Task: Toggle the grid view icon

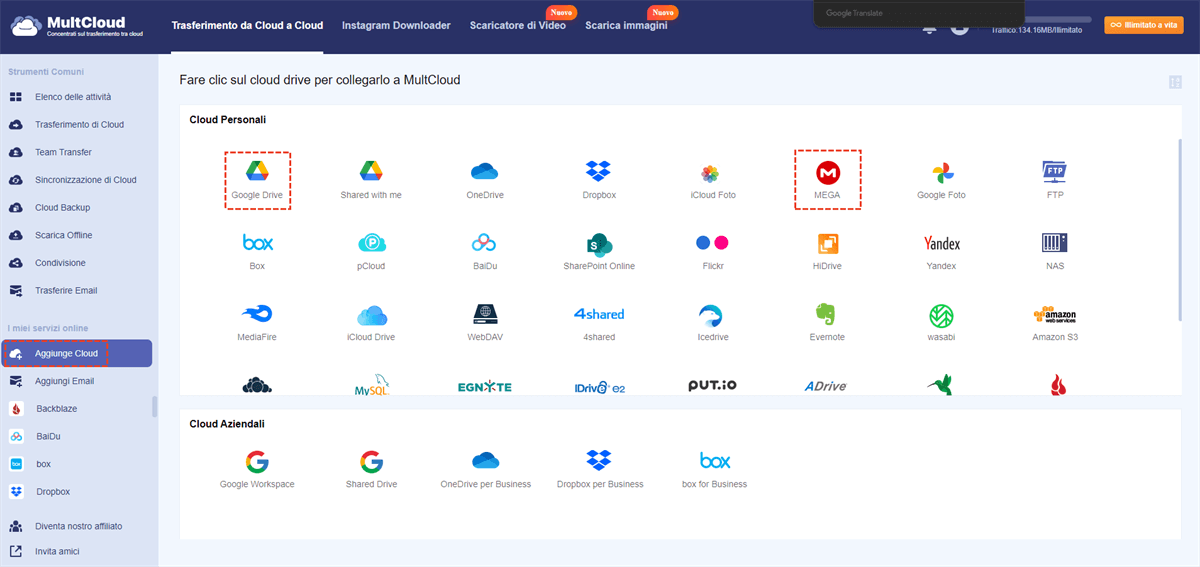Action: 1175,82
